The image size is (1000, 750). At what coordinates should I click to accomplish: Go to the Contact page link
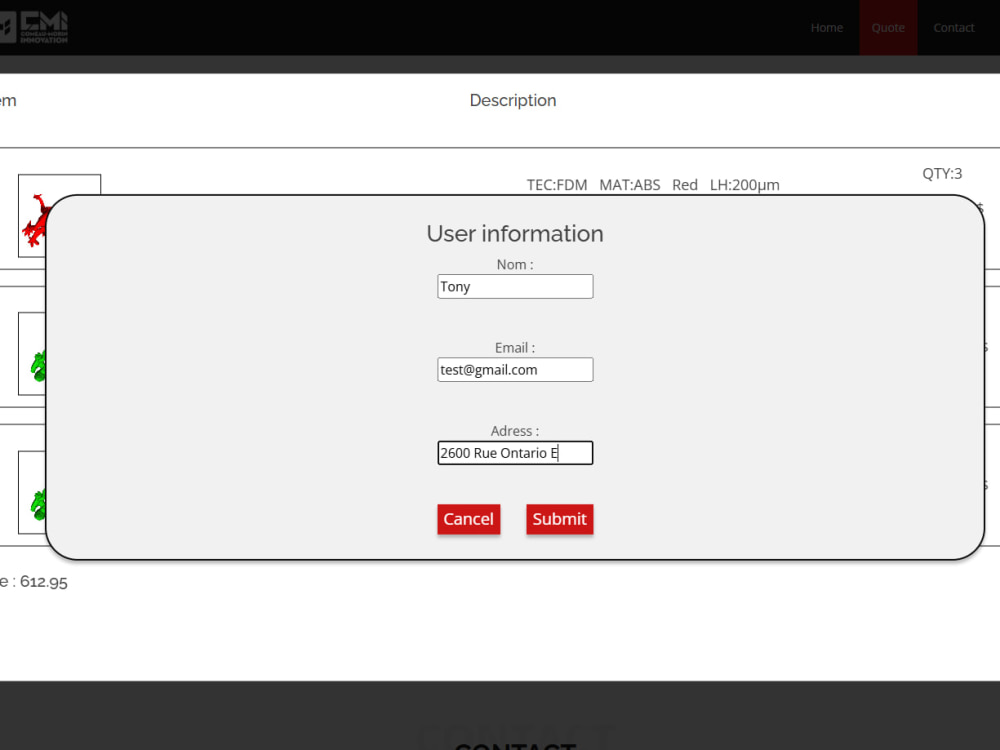coord(953,27)
